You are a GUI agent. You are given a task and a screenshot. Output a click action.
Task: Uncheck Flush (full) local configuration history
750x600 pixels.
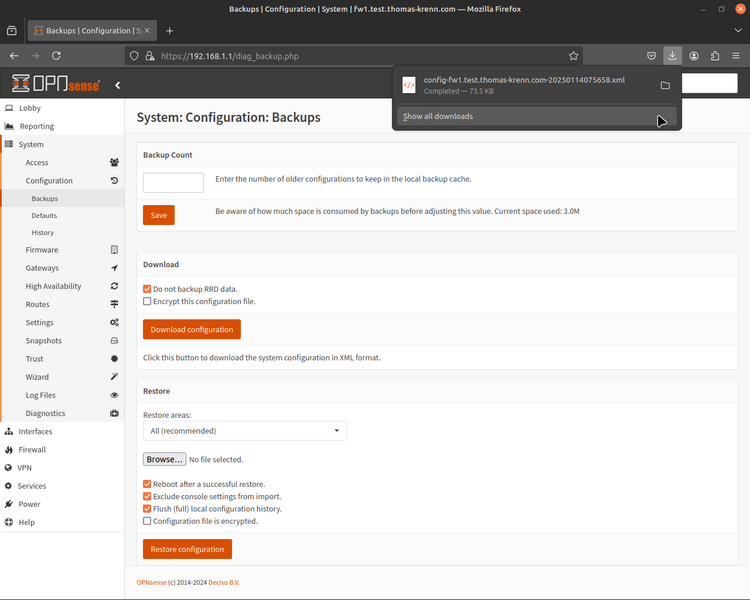pos(147,509)
